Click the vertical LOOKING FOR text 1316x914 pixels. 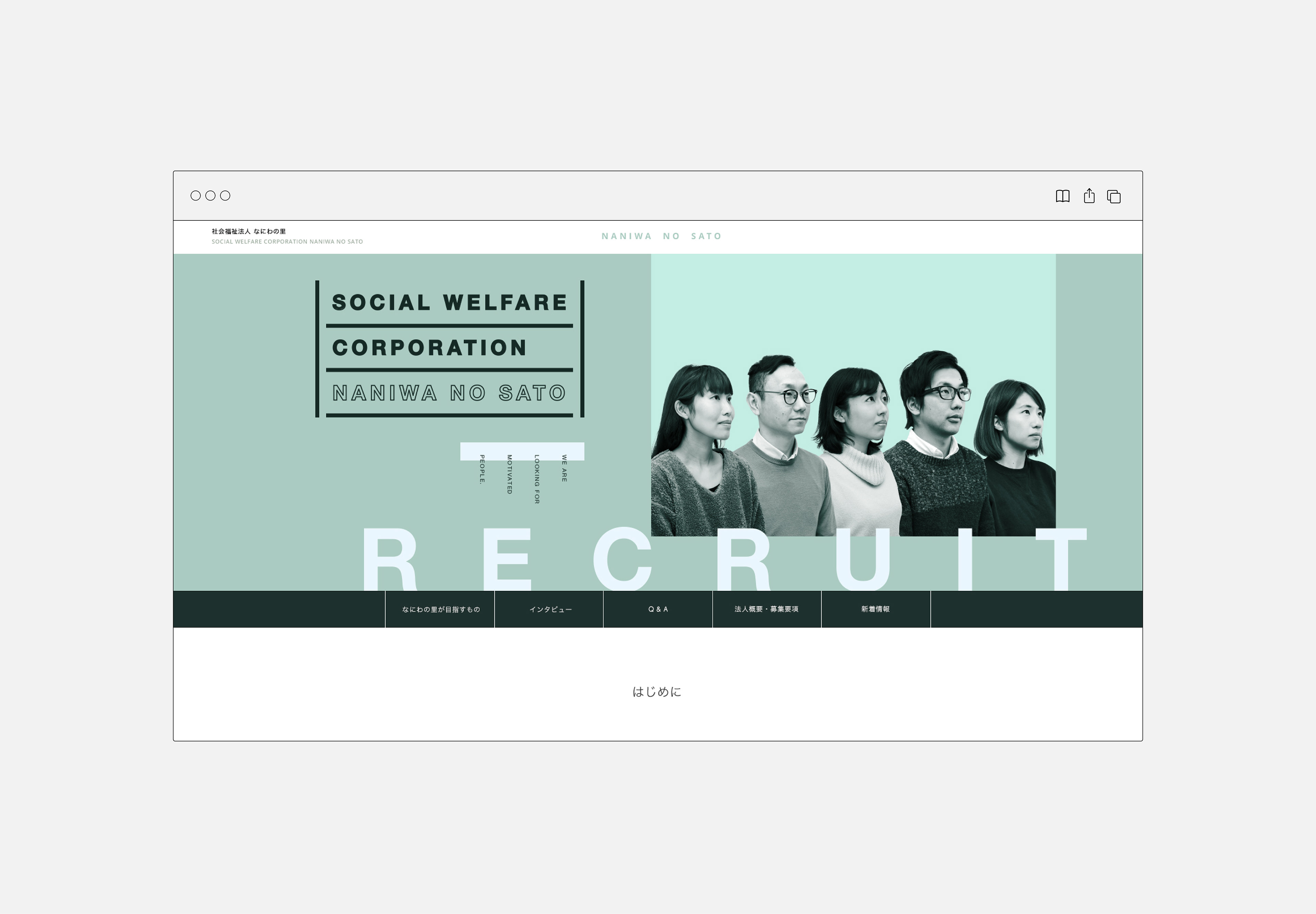pos(537,479)
